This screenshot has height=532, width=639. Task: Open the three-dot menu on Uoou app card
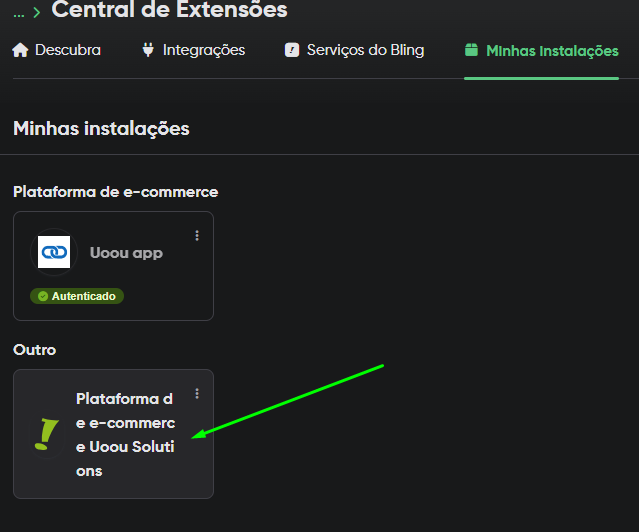coord(197,236)
